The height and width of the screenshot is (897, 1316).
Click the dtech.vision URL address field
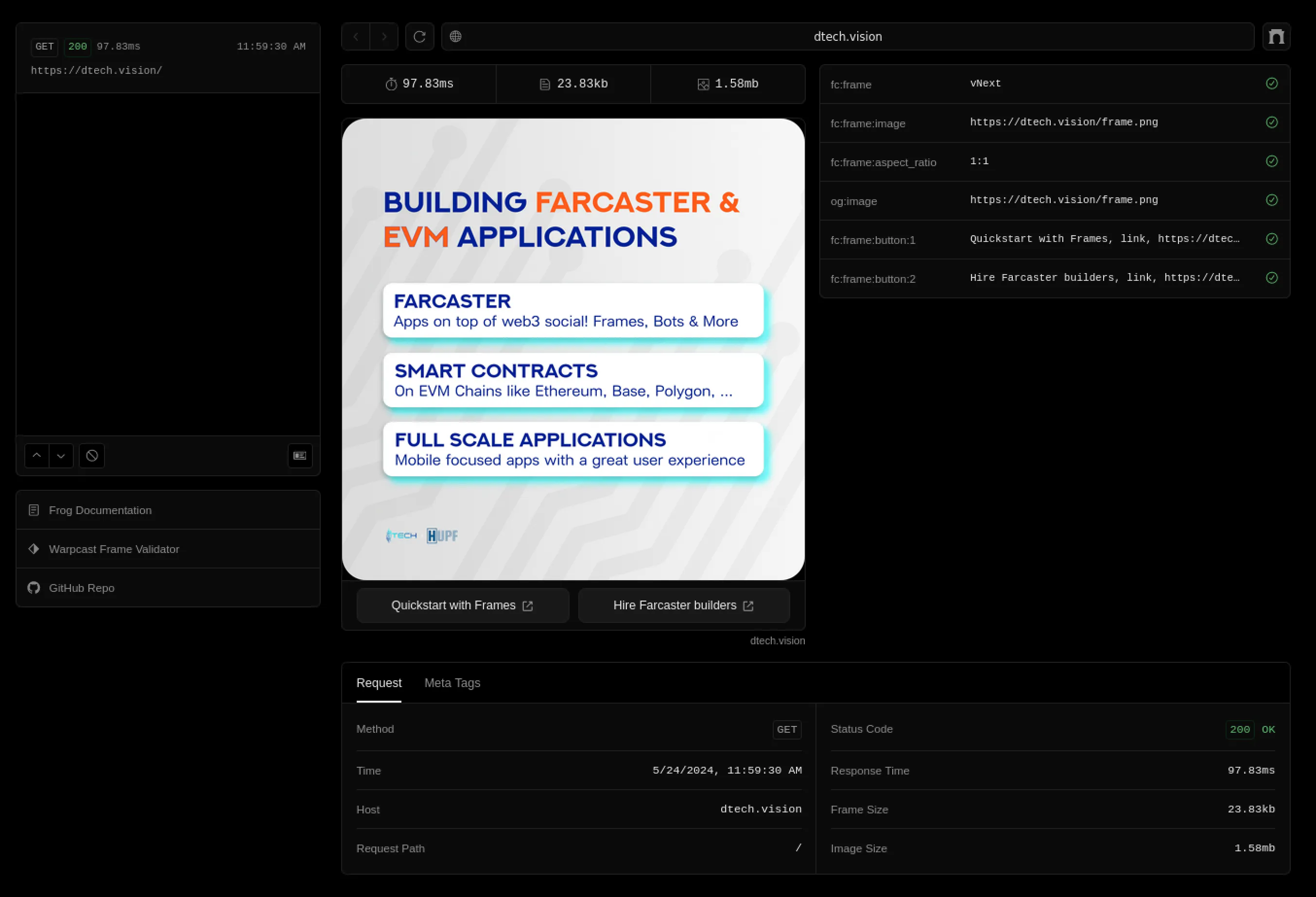[848, 37]
